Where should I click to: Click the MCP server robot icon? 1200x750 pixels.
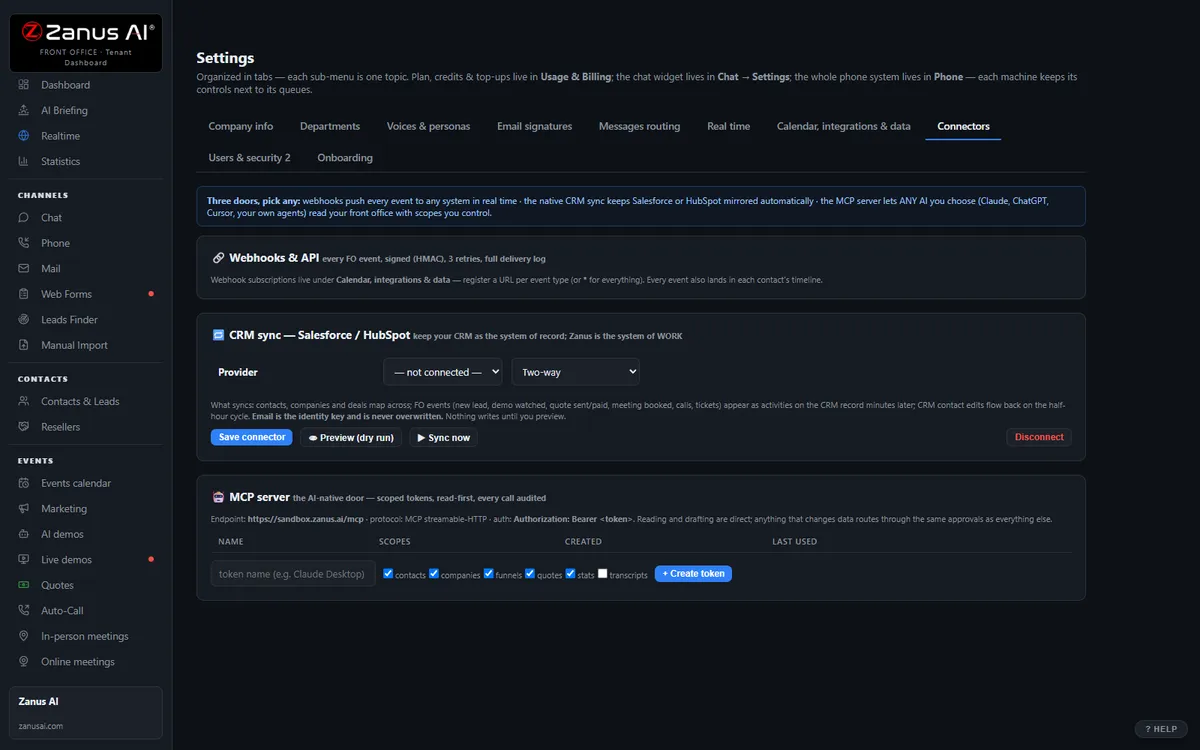click(219, 497)
